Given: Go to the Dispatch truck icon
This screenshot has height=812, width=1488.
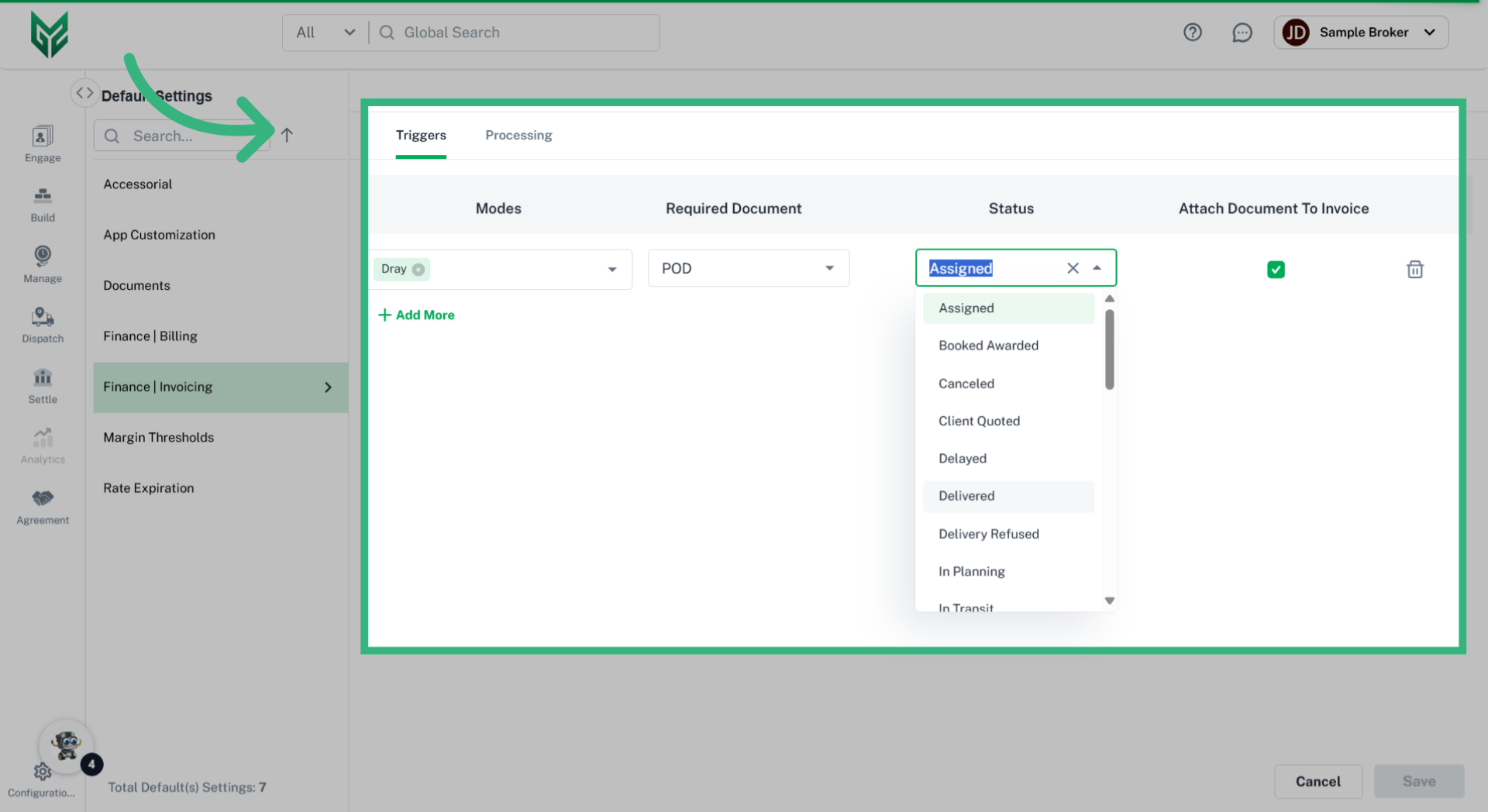Looking at the screenshot, I should click(43, 318).
